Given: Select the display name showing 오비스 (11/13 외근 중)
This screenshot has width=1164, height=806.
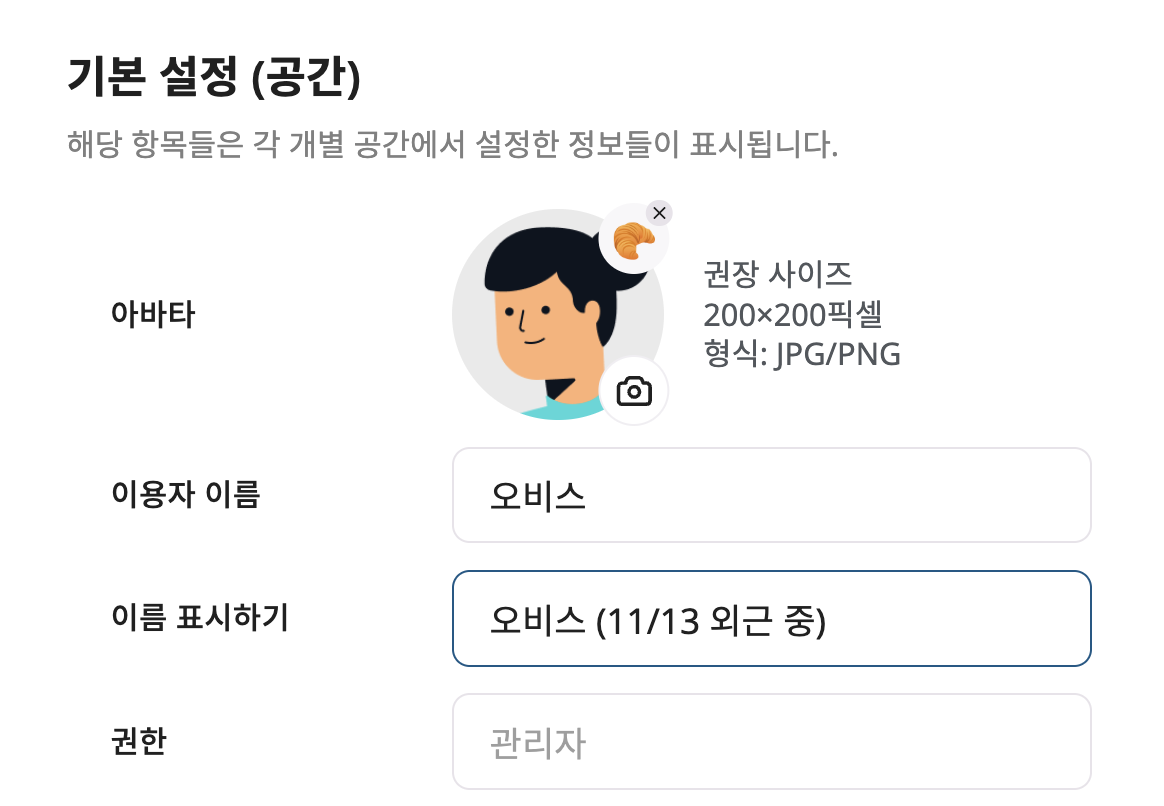Looking at the screenshot, I should (x=770, y=617).
